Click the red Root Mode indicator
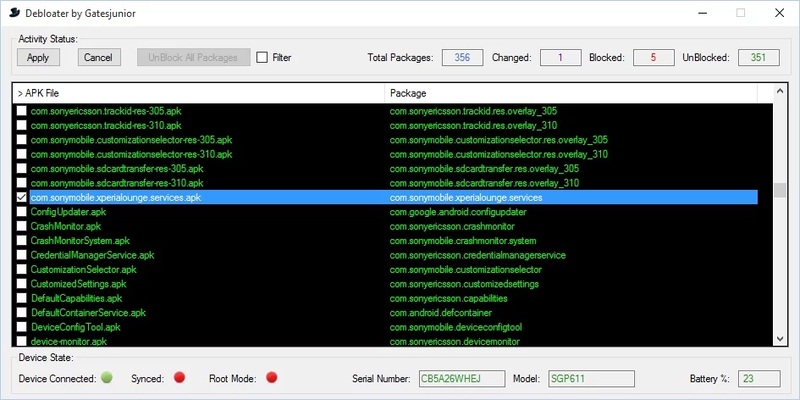This screenshot has height=400, width=800. [x=271, y=378]
